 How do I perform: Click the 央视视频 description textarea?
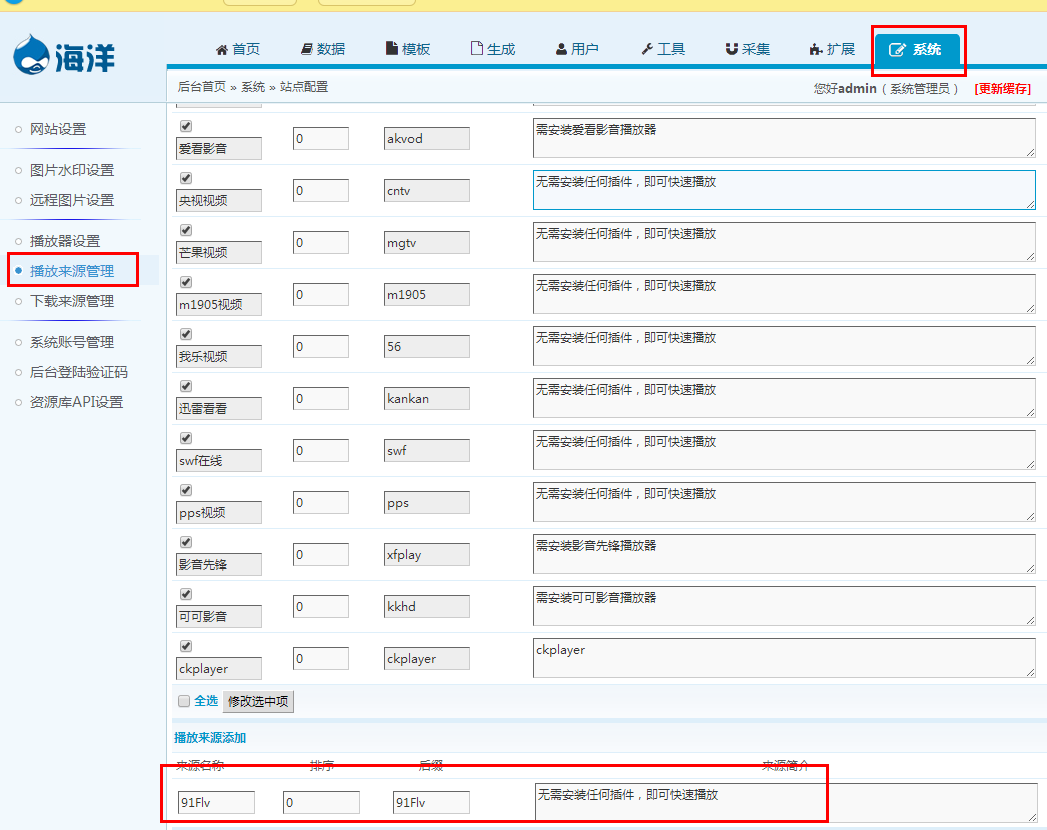click(x=784, y=190)
